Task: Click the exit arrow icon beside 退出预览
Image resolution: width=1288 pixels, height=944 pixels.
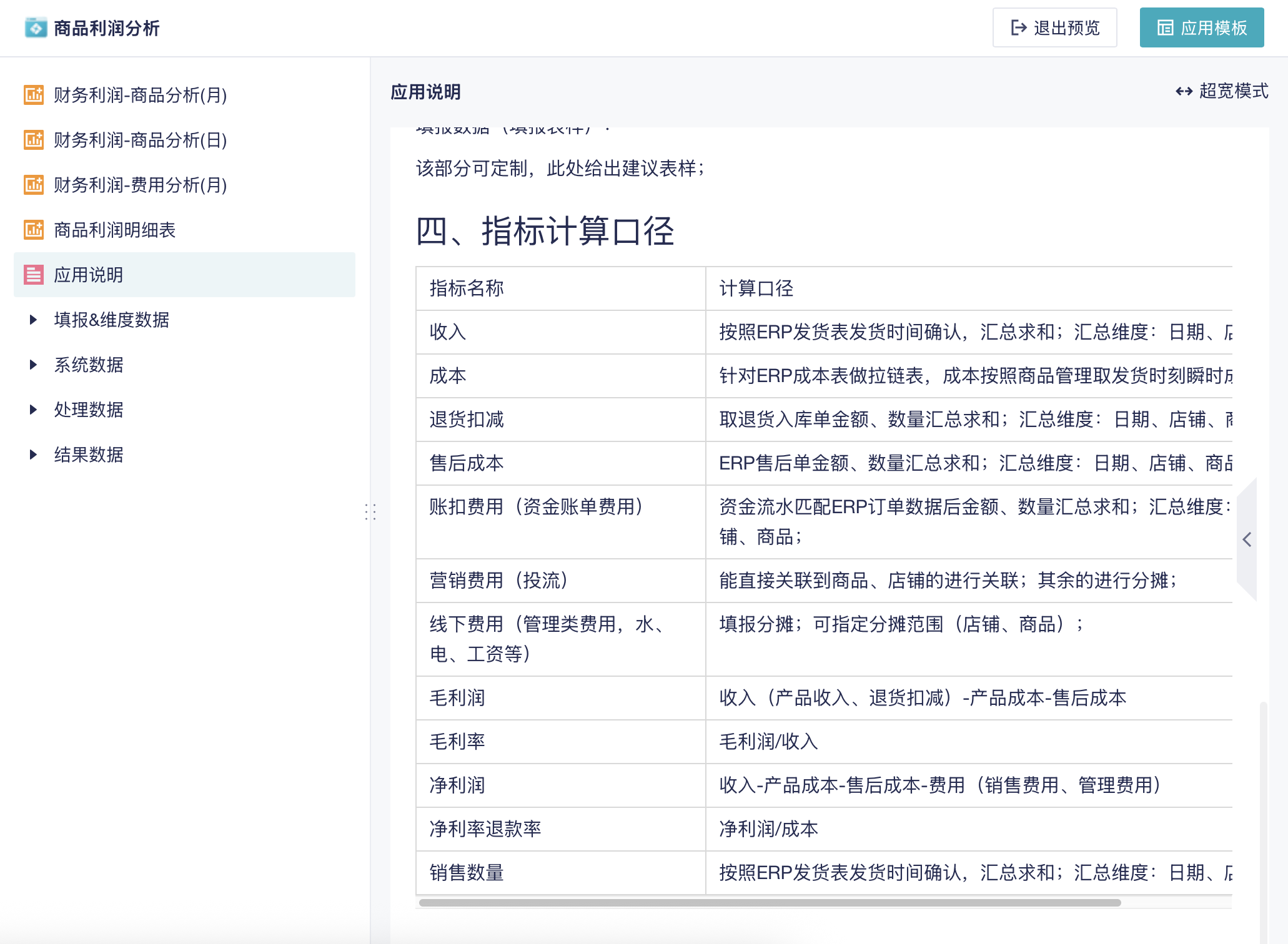Action: point(1018,27)
